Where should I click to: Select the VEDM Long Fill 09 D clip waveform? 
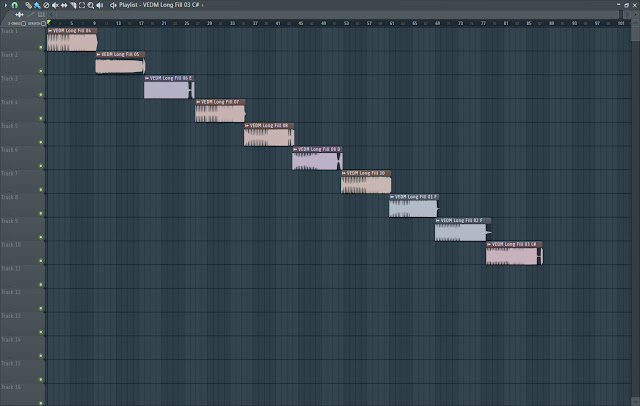tap(317, 161)
